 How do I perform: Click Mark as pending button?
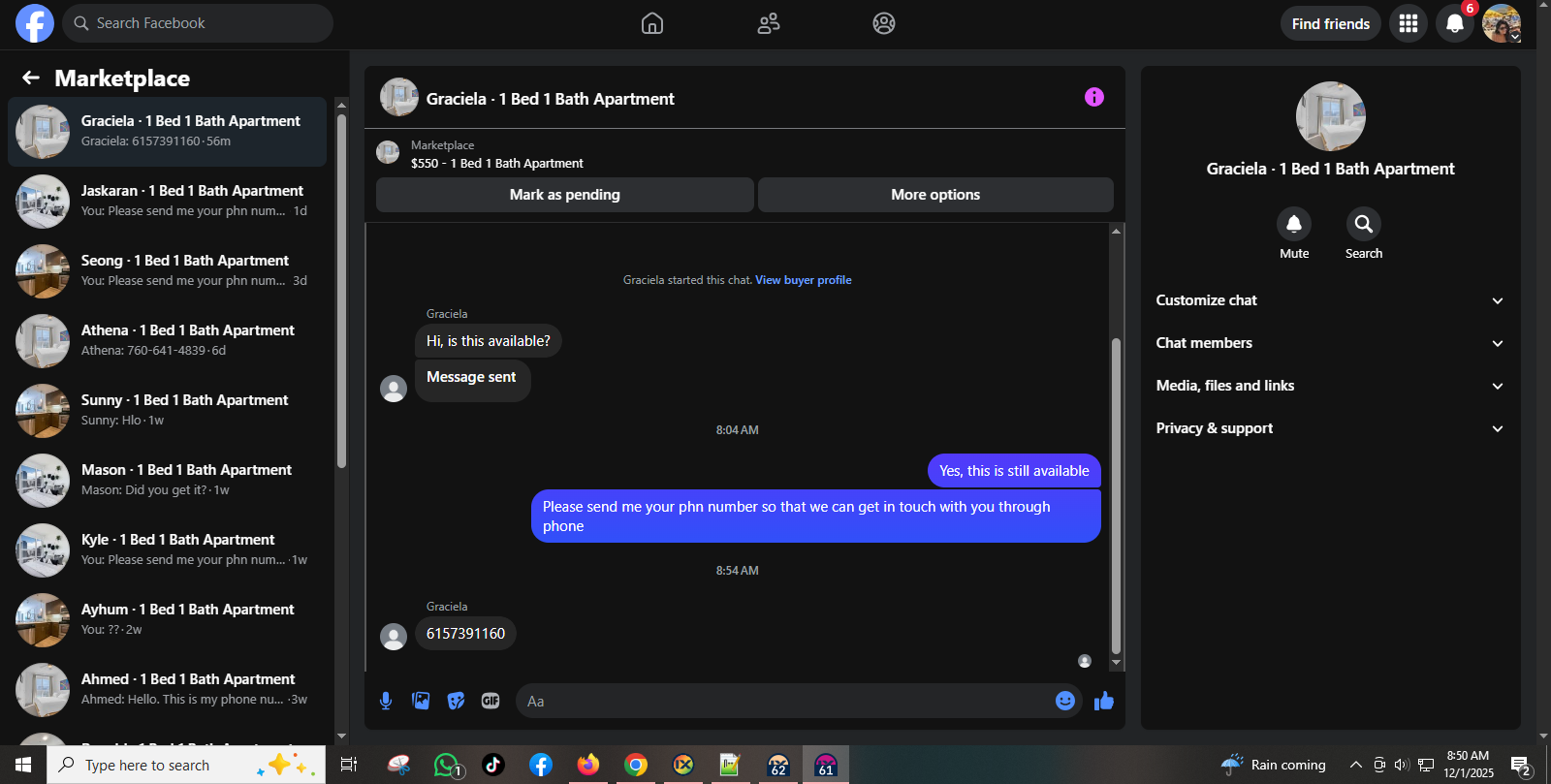(565, 195)
